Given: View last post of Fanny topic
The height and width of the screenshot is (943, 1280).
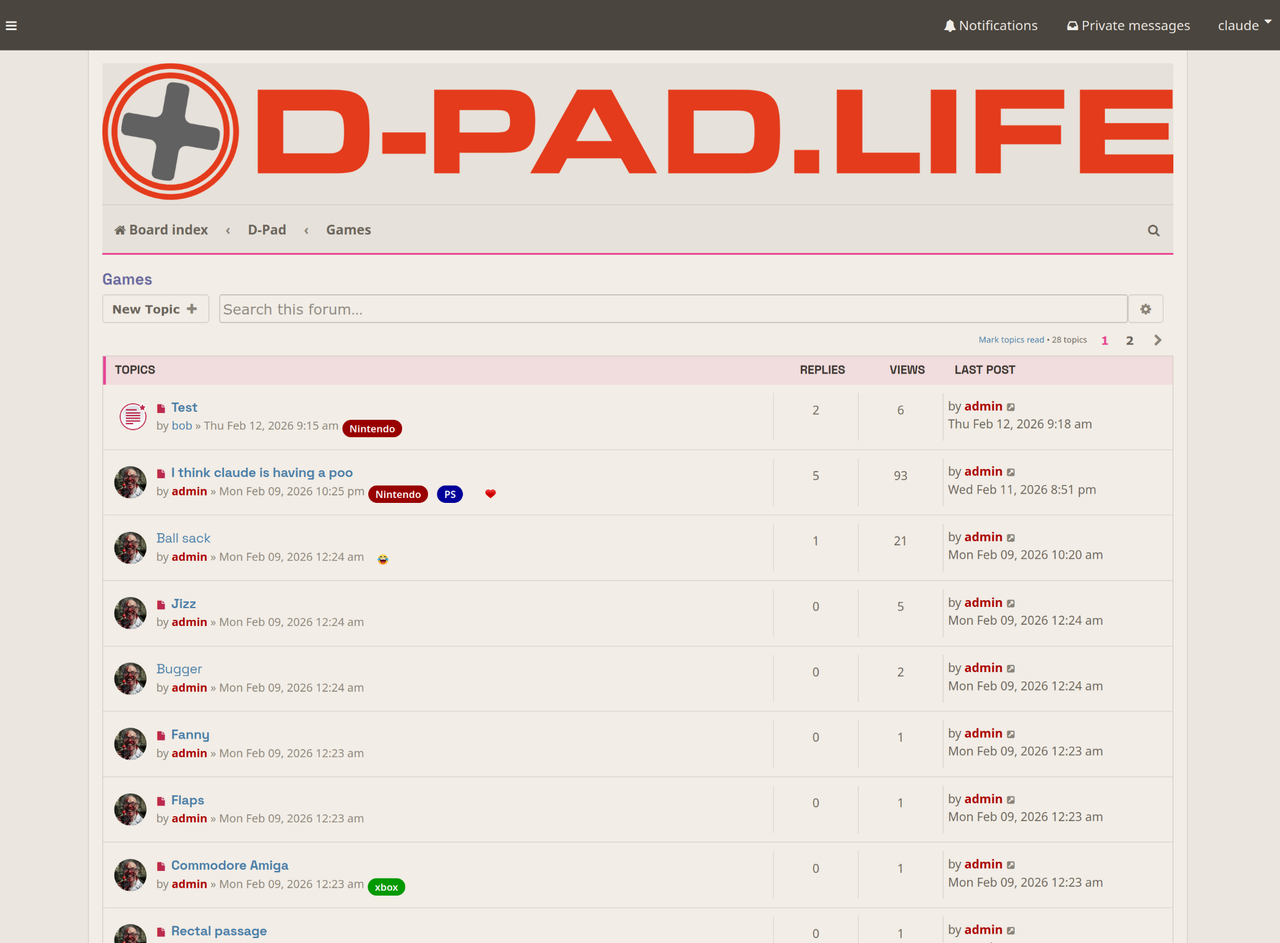Looking at the screenshot, I should tap(1011, 734).
